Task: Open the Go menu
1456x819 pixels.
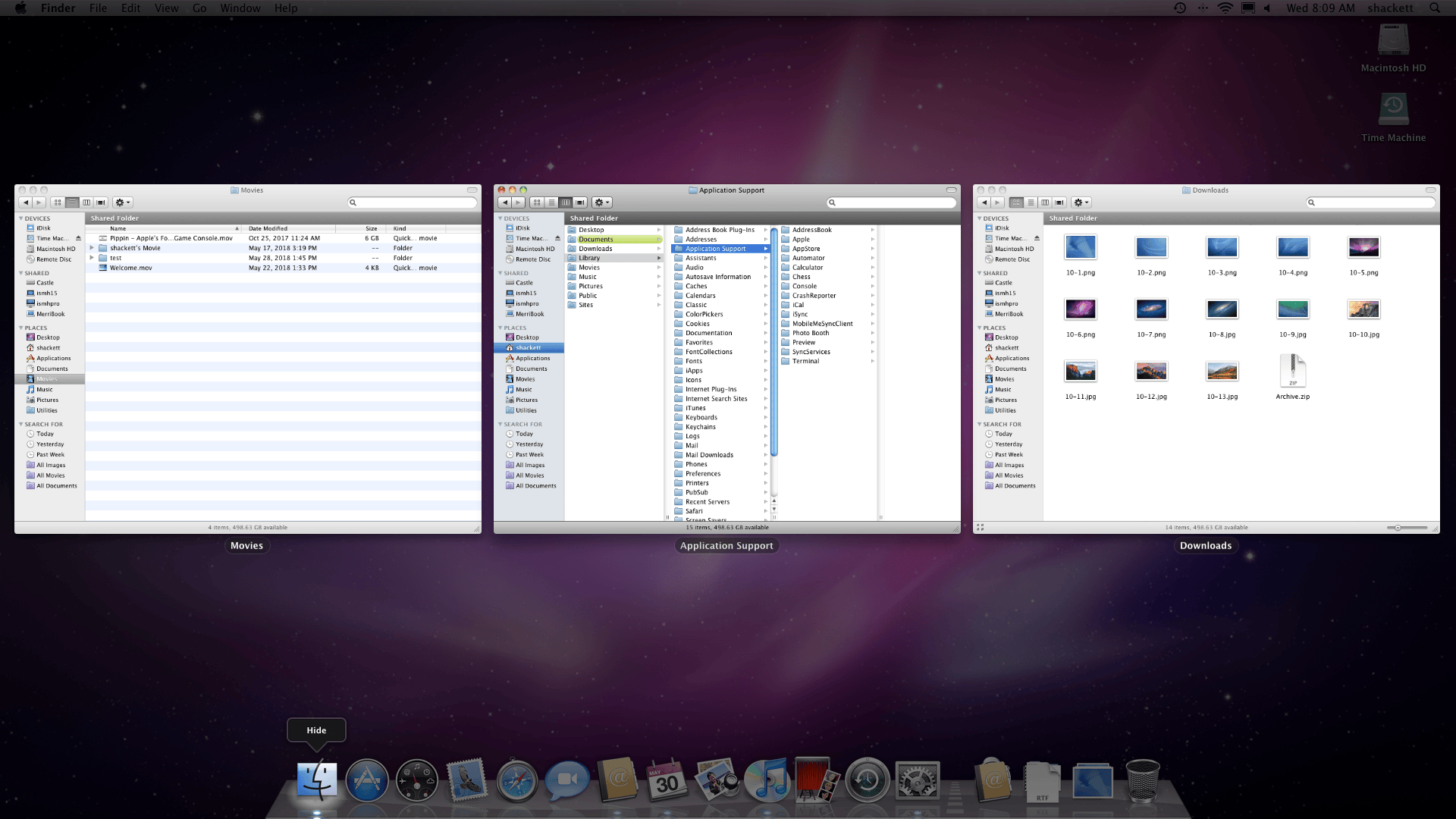Action: pos(199,8)
